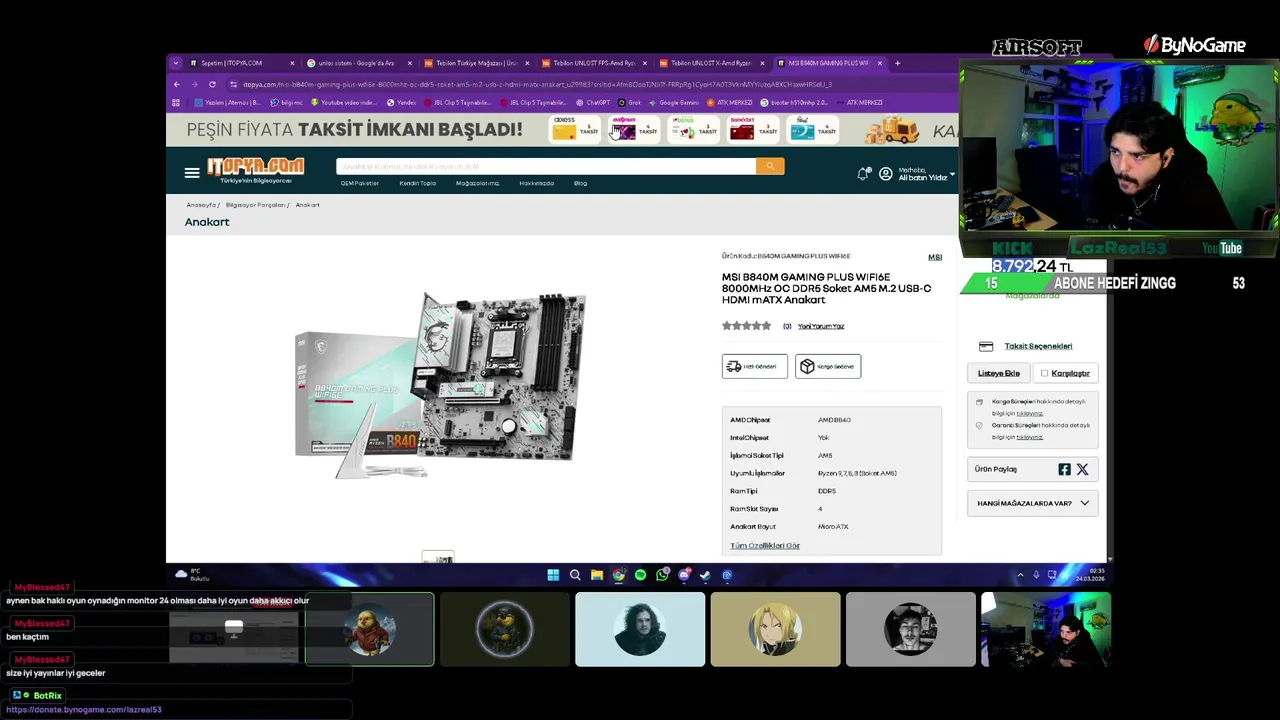
Task: Click the Youtube video indir bookmark
Action: pyautogui.click(x=344, y=102)
